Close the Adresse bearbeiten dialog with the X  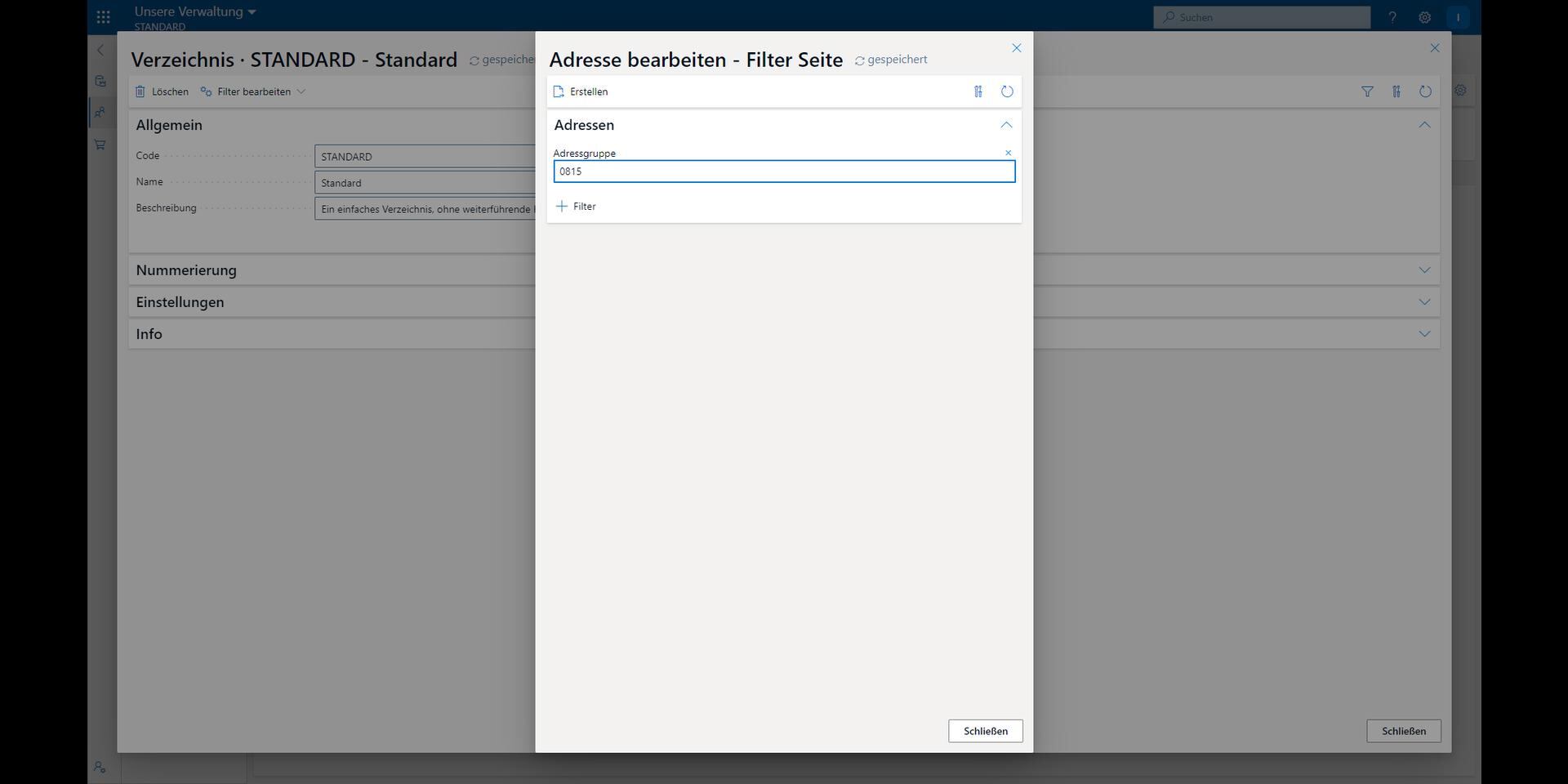coord(1016,48)
